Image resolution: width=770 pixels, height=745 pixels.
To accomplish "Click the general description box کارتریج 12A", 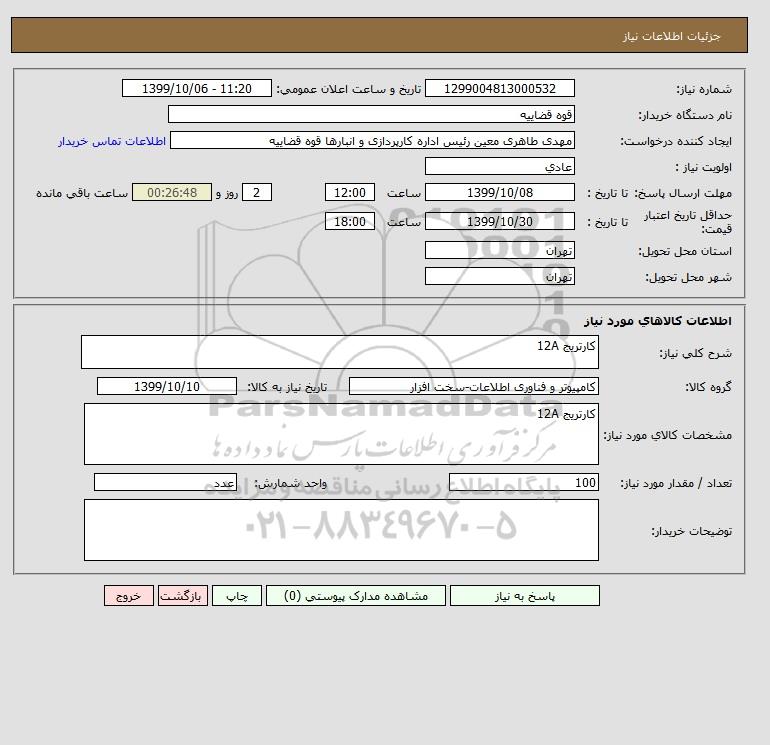I will (x=340, y=352).
